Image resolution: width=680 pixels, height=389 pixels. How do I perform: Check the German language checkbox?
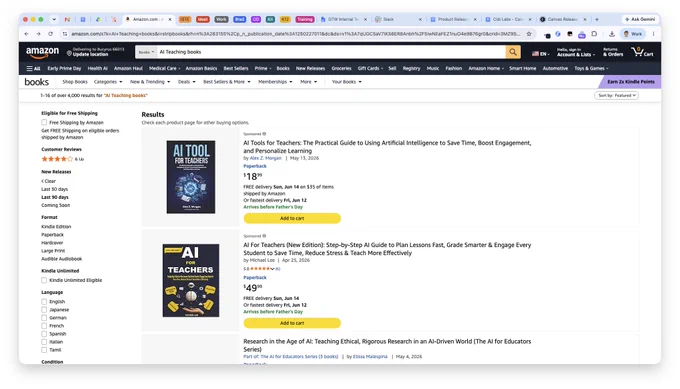[x=44, y=317]
